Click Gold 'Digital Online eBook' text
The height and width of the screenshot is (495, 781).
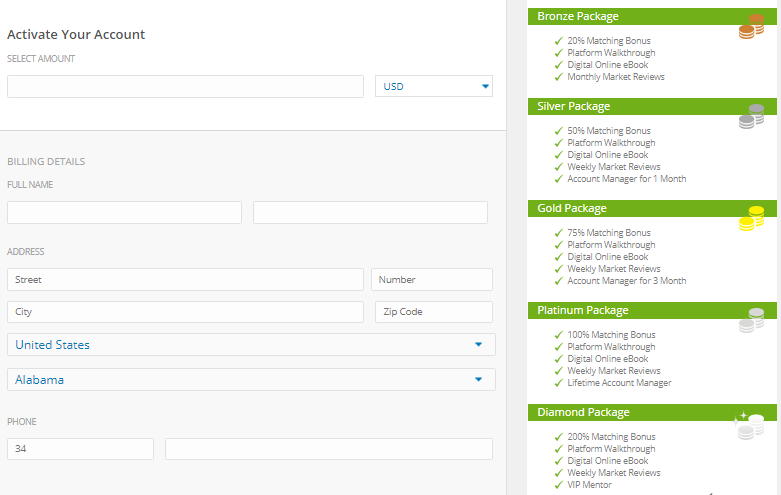[608, 257]
